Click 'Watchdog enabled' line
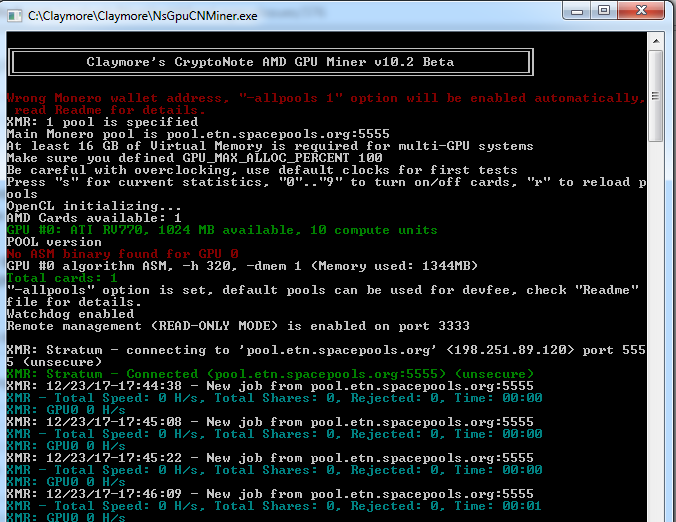The width and height of the screenshot is (676, 522). pos(70,314)
